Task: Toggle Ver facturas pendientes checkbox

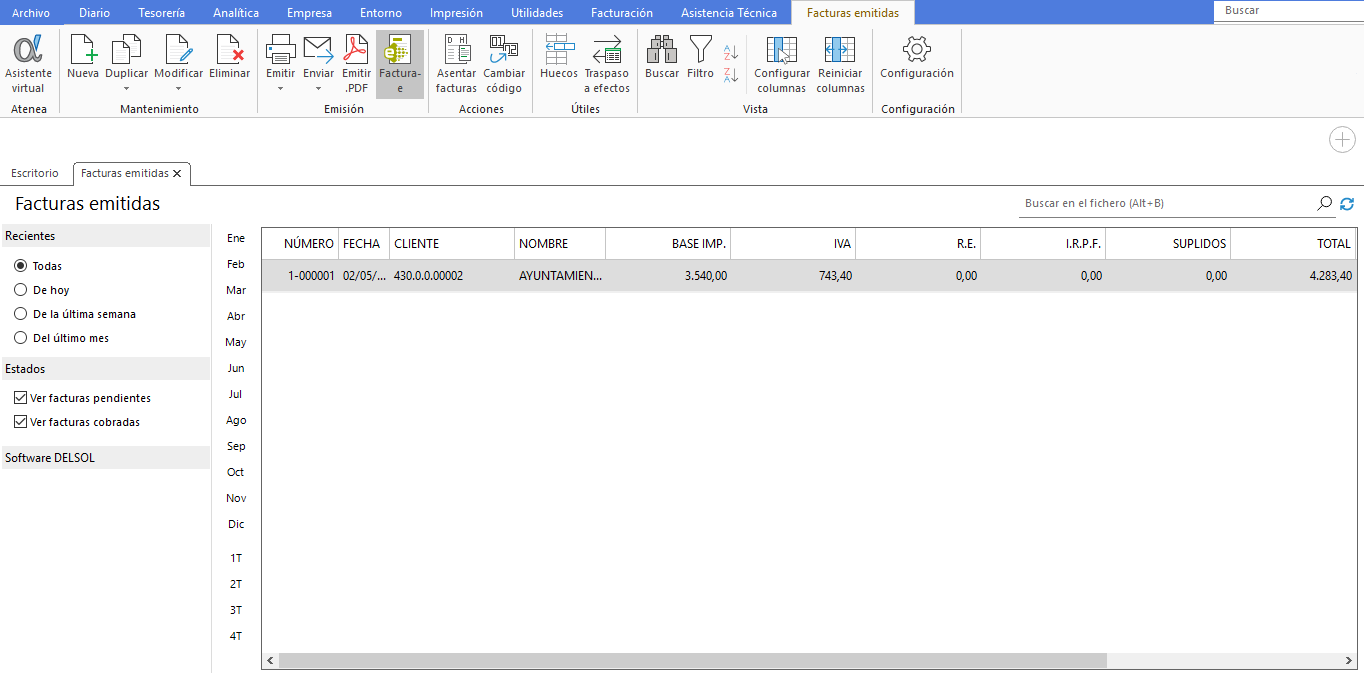Action: point(21,398)
